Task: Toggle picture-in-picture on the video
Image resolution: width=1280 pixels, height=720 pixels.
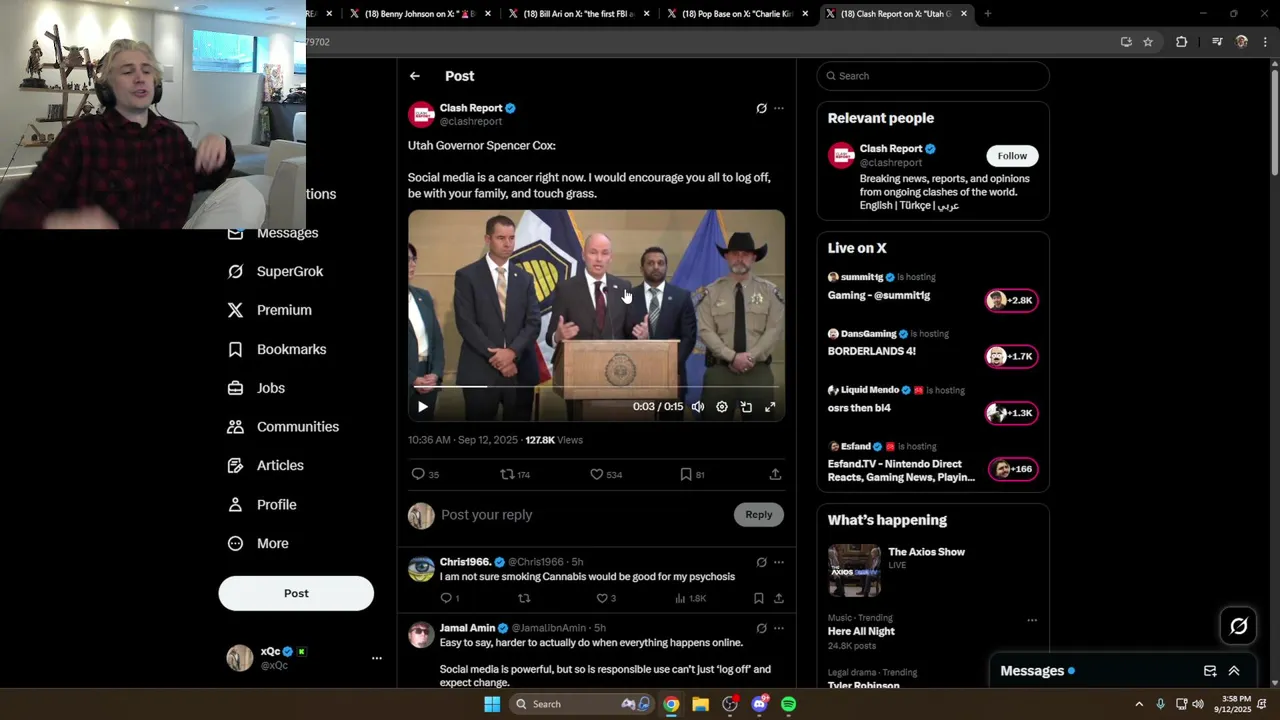Action: [x=746, y=407]
